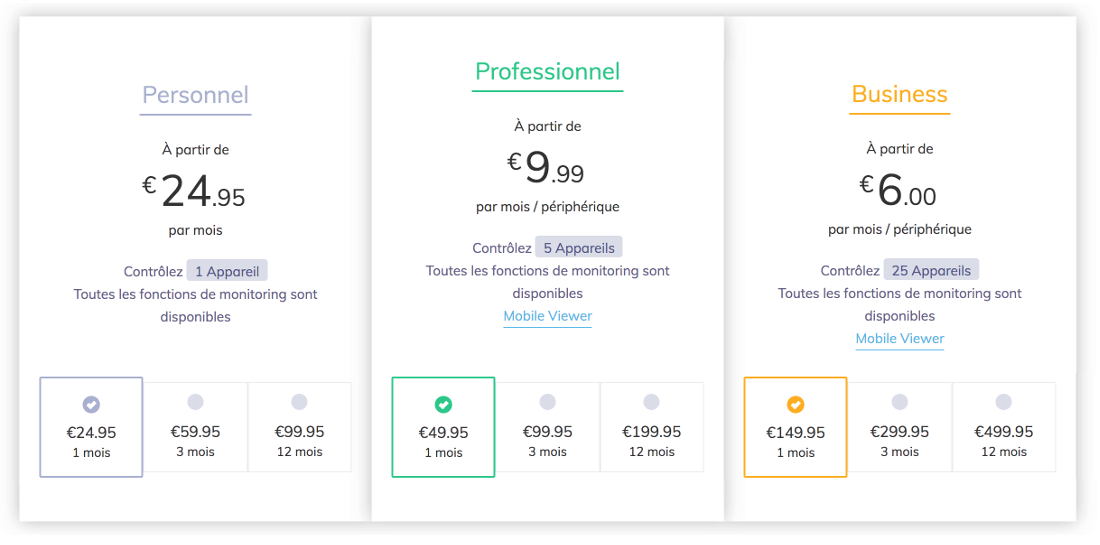Pick Business 3 mois radio at €299.95
Image resolution: width=1100 pixels, height=545 pixels.
tap(899, 402)
